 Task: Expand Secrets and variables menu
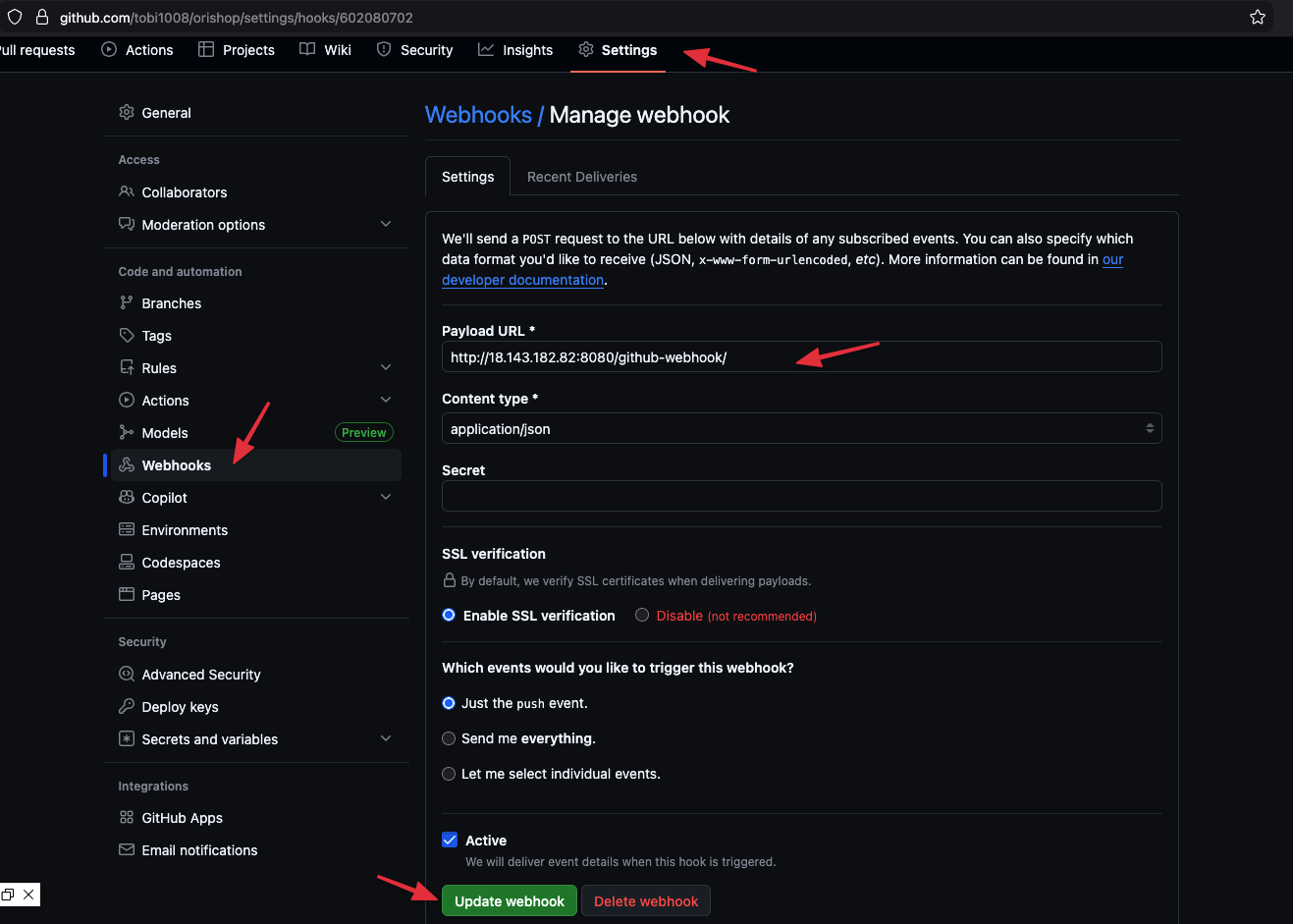coord(386,739)
